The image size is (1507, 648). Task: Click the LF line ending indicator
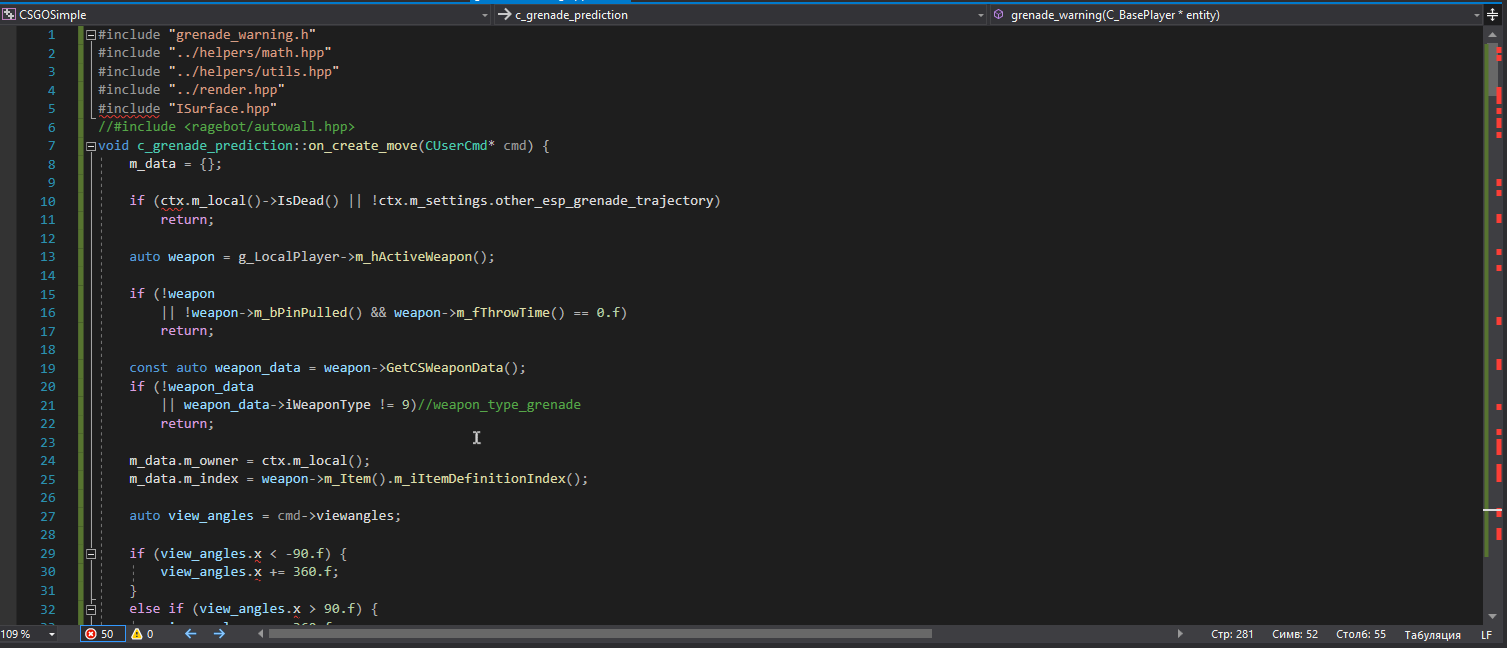tap(1486, 635)
